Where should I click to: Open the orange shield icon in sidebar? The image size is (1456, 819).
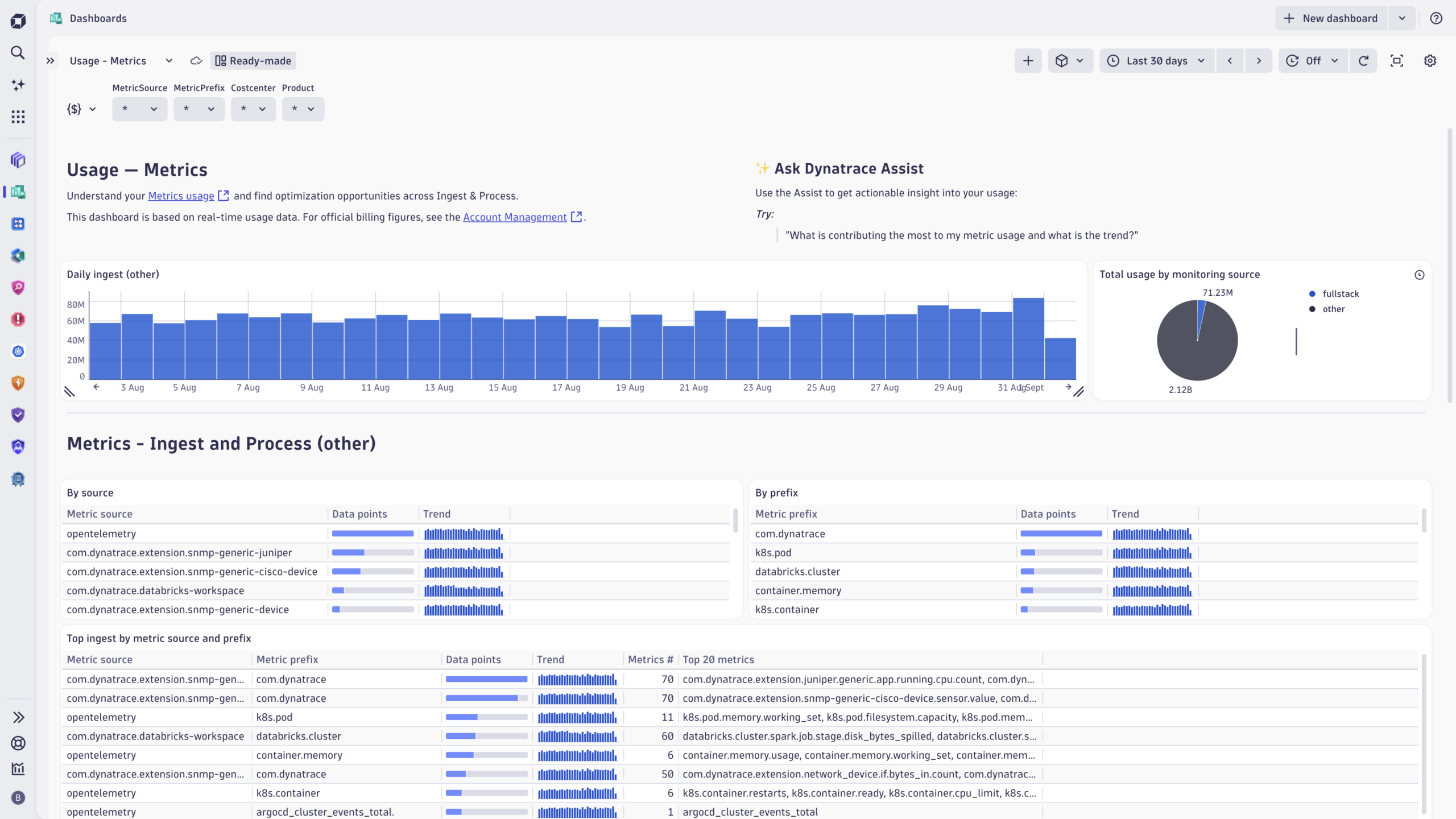(x=18, y=383)
